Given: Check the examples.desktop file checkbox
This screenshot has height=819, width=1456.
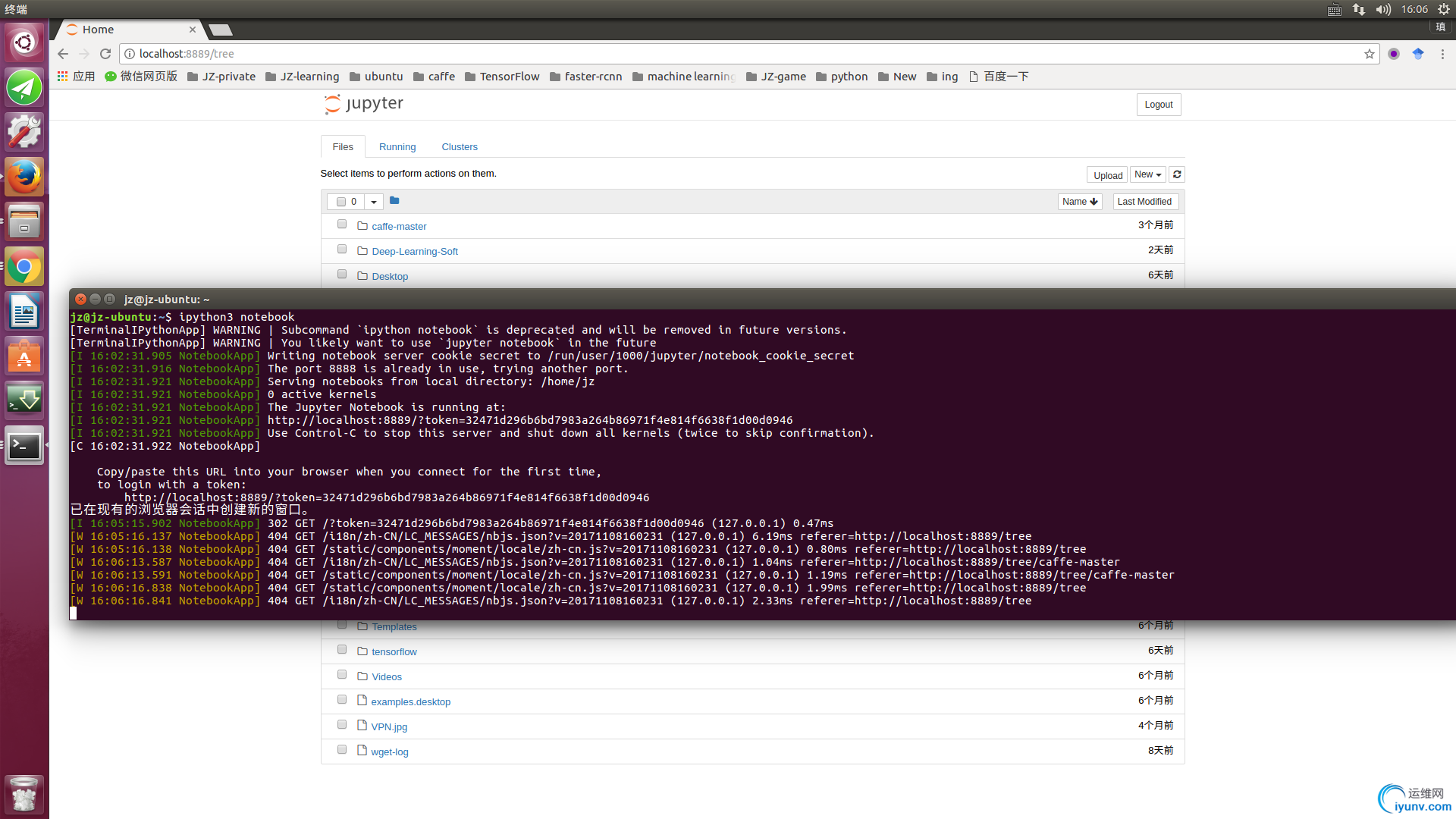Looking at the screenshot, I should pyautogui.click(x=342, y=700).
